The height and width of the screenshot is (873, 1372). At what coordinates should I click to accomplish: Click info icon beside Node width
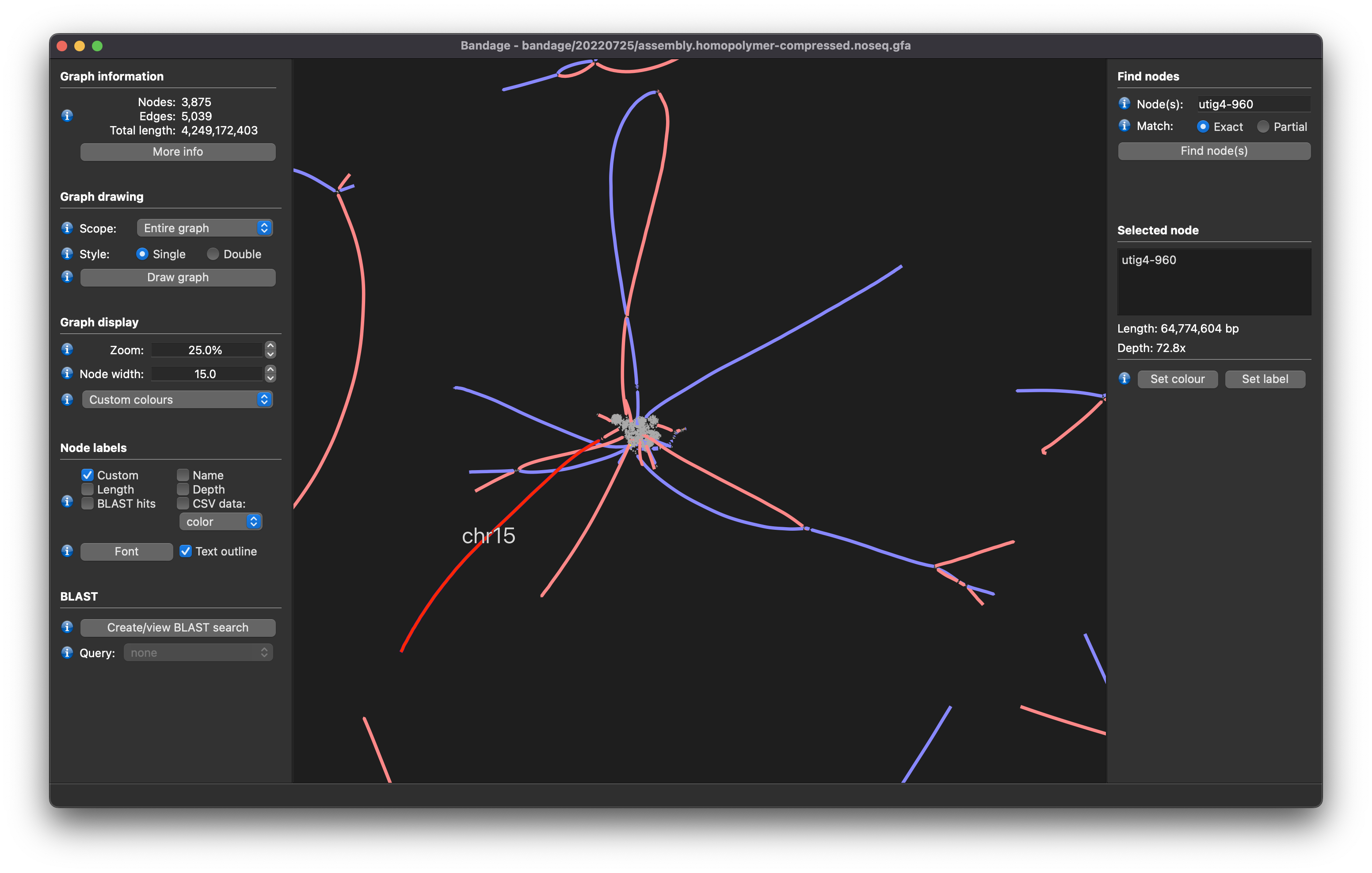coord(67,374)
